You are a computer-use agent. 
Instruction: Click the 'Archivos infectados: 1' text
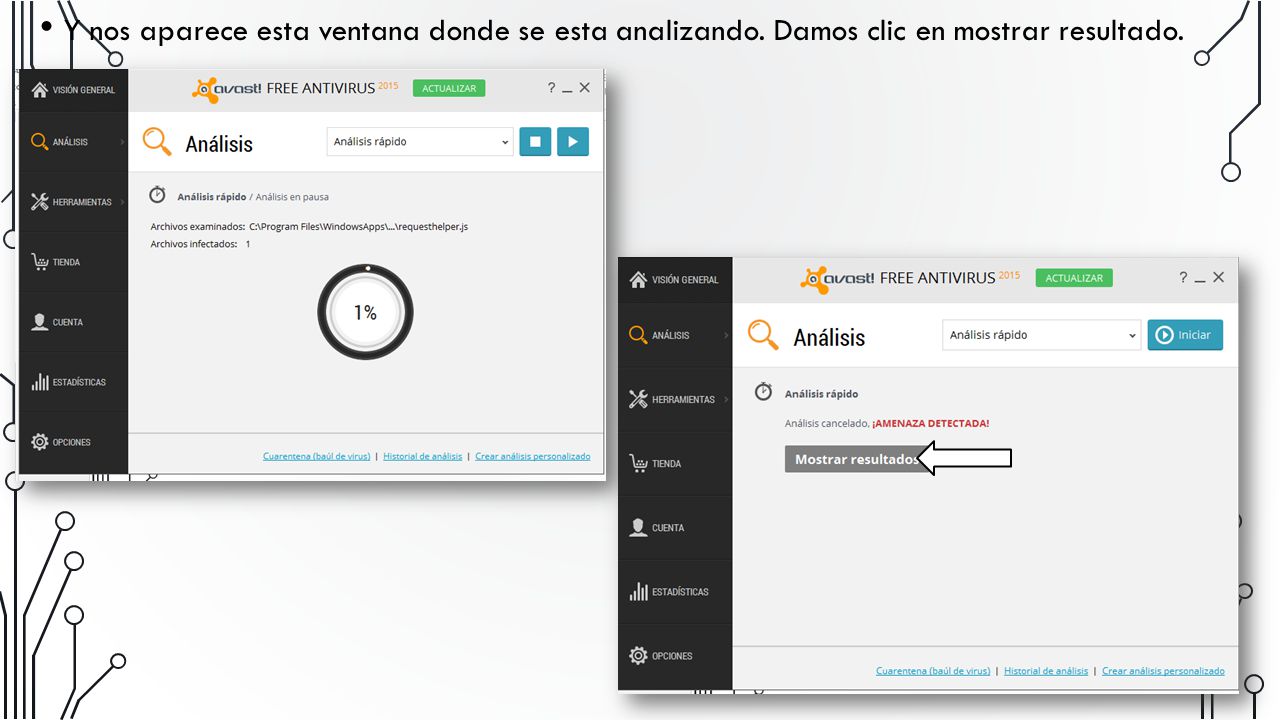point(200,244)
